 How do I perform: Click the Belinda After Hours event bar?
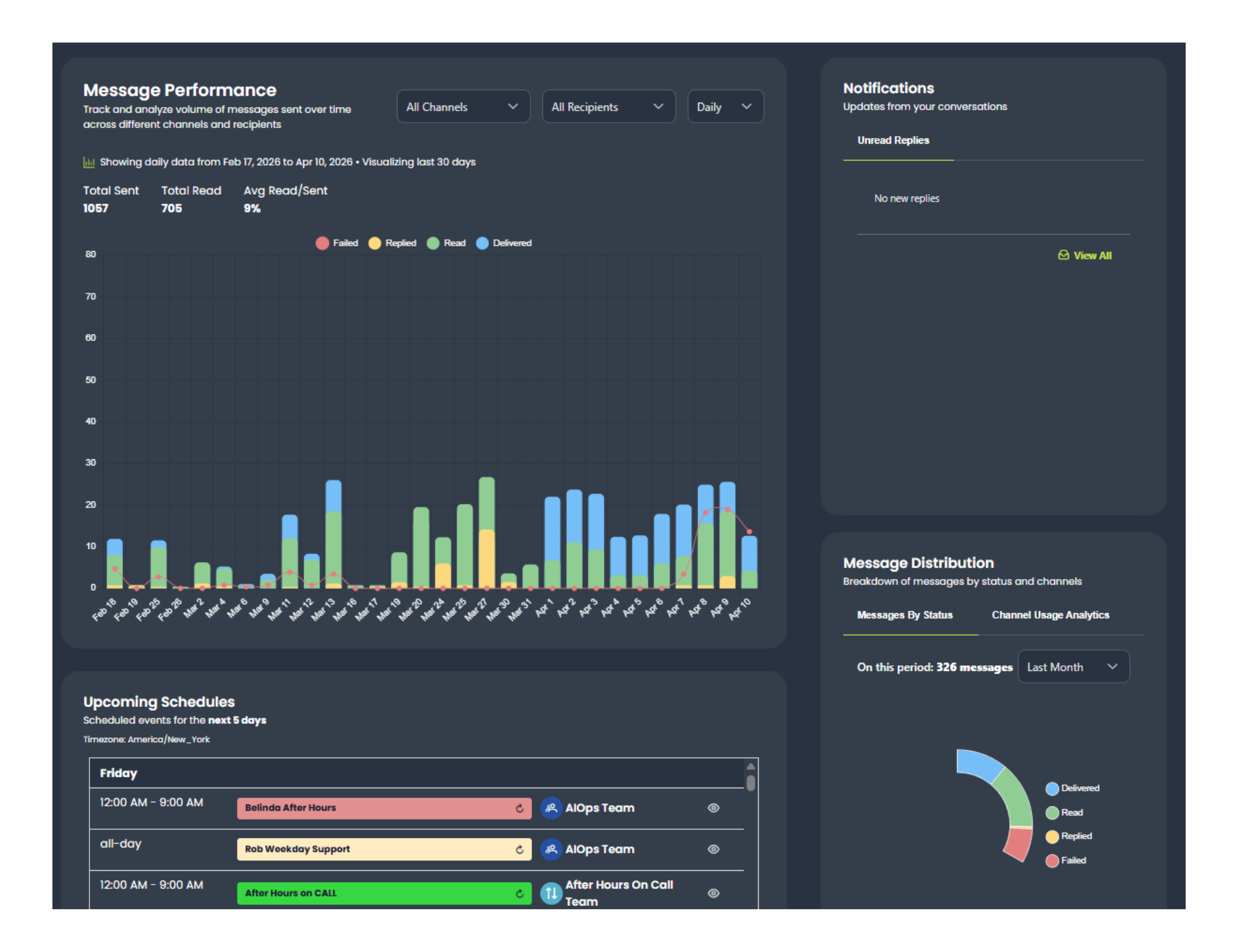point(384,808)
